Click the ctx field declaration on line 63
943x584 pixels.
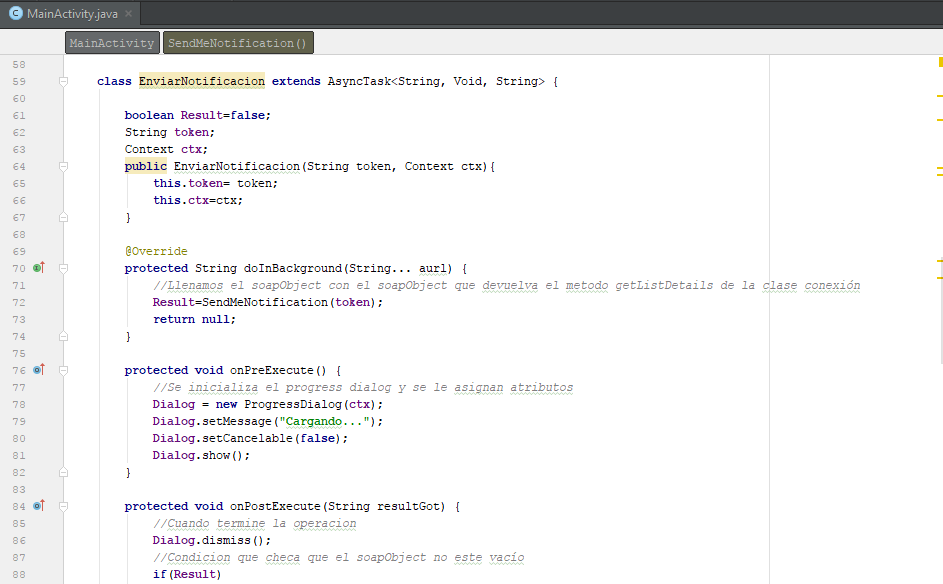(x=191, y=149)
